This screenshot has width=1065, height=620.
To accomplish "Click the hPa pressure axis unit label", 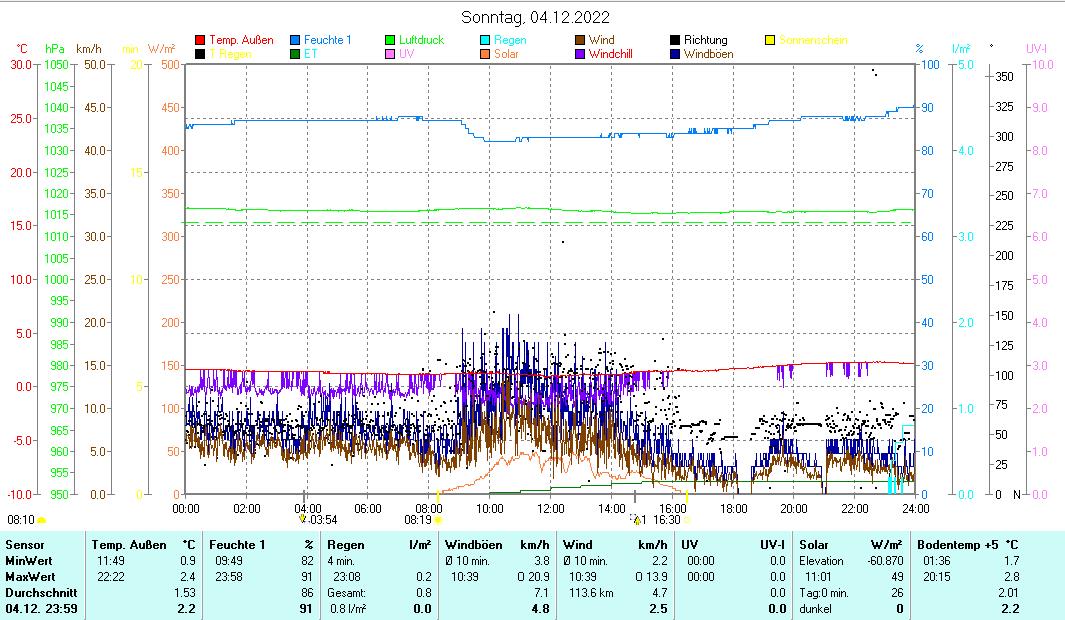I will click(x=54, y=48).
